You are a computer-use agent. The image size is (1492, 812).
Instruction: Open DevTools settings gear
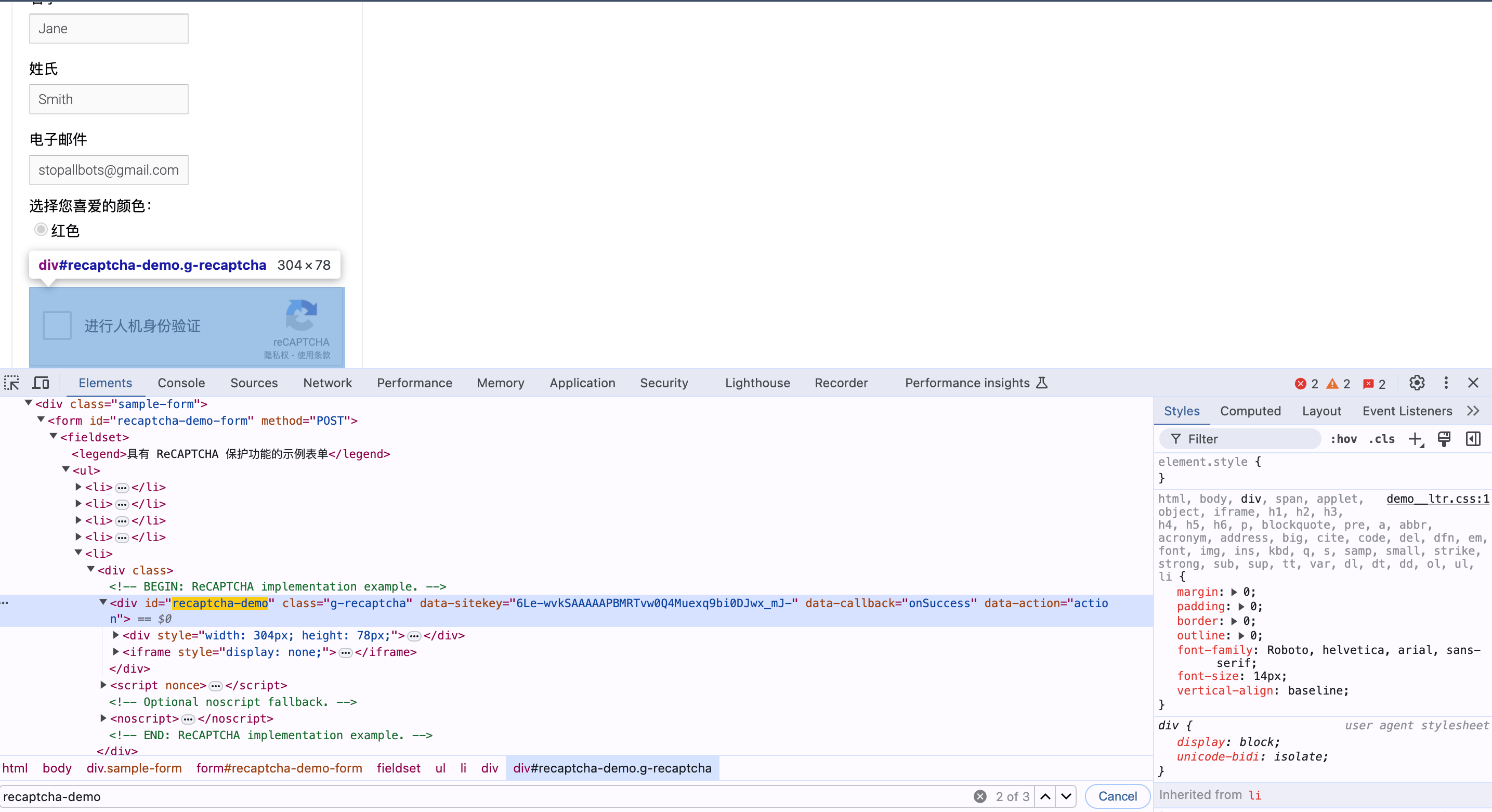[x=1417, y=383]
